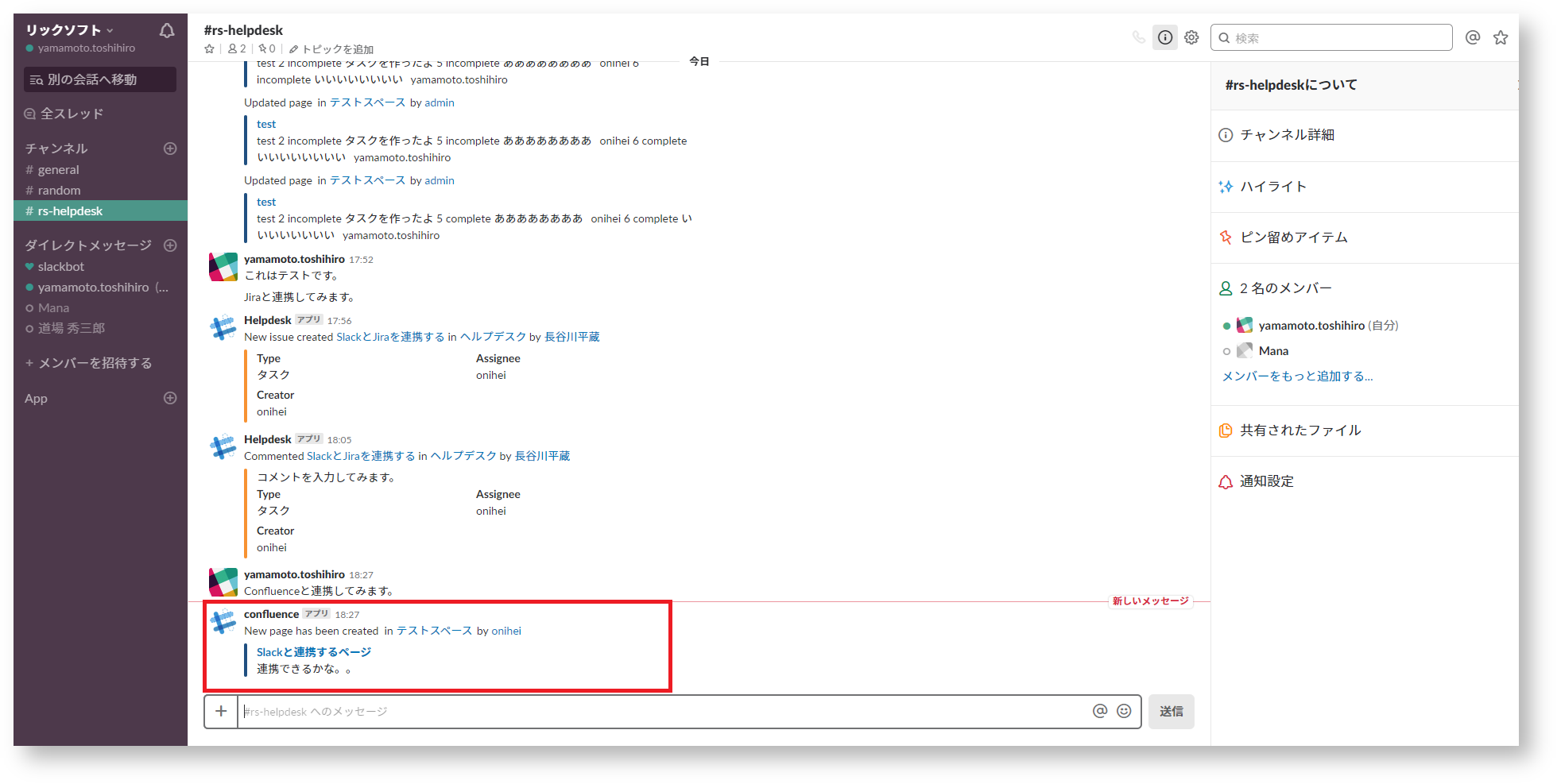Click the confluence app avatar icon
This screenshot has height=784, width=1557.
(x=223, y=621)
